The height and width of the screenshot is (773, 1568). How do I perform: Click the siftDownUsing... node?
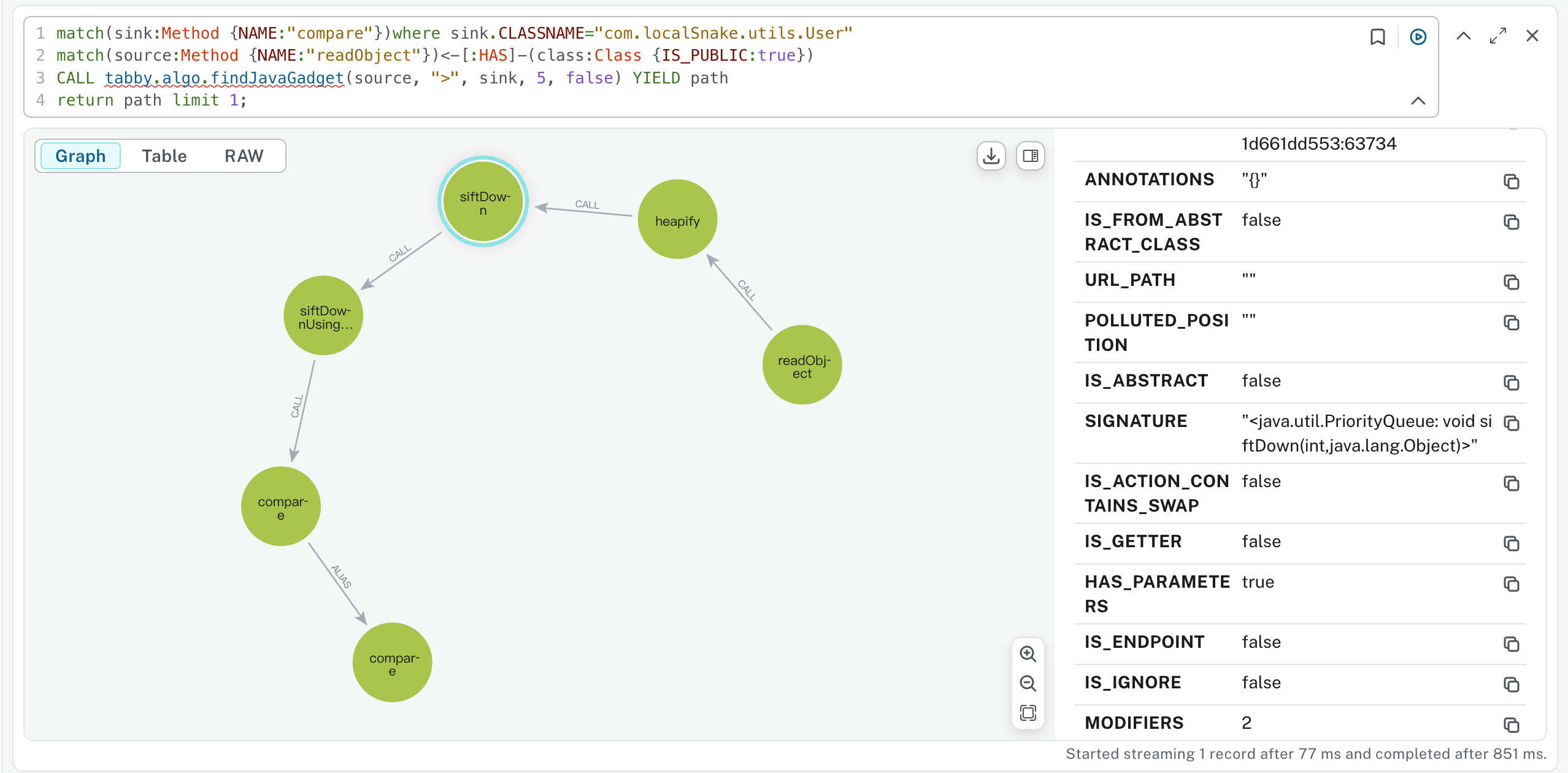(x=323, y=316)
